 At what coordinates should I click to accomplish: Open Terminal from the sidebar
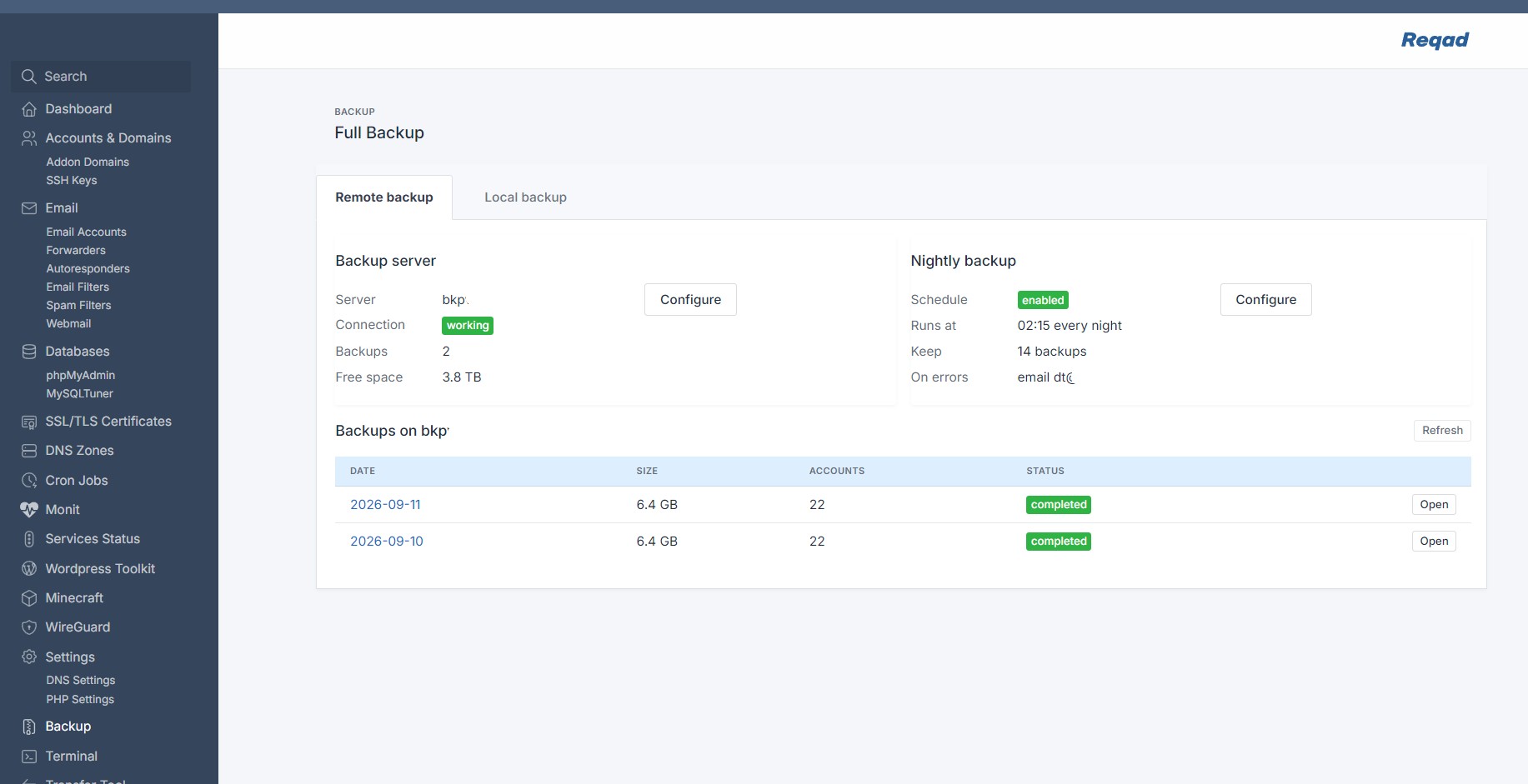(72, 757)
